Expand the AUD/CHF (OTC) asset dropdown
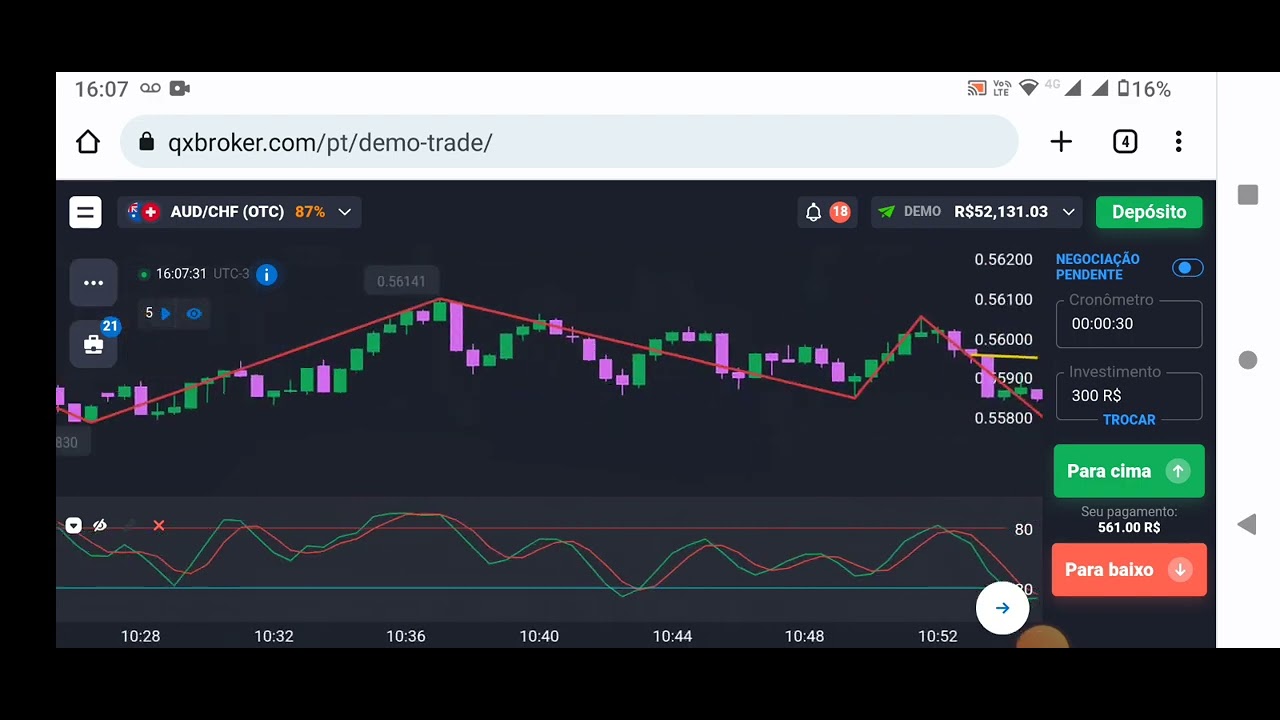Image resolution: width=1280 pixels, height=720 pixels. [x=345, y=212]
